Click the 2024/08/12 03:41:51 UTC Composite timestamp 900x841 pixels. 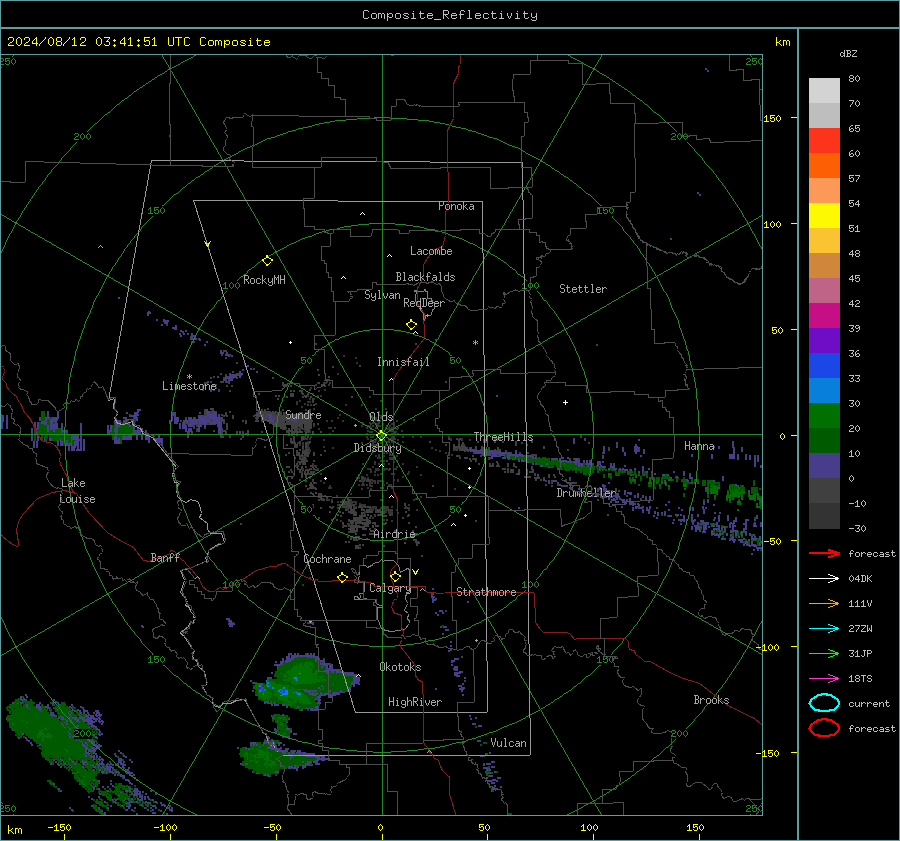pos(138,42)
